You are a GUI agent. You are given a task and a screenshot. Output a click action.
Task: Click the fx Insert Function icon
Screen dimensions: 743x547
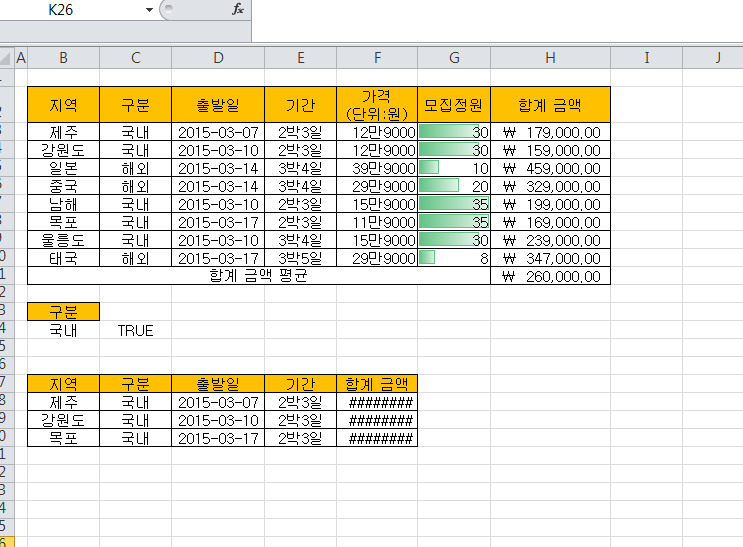tap(238, 9)
